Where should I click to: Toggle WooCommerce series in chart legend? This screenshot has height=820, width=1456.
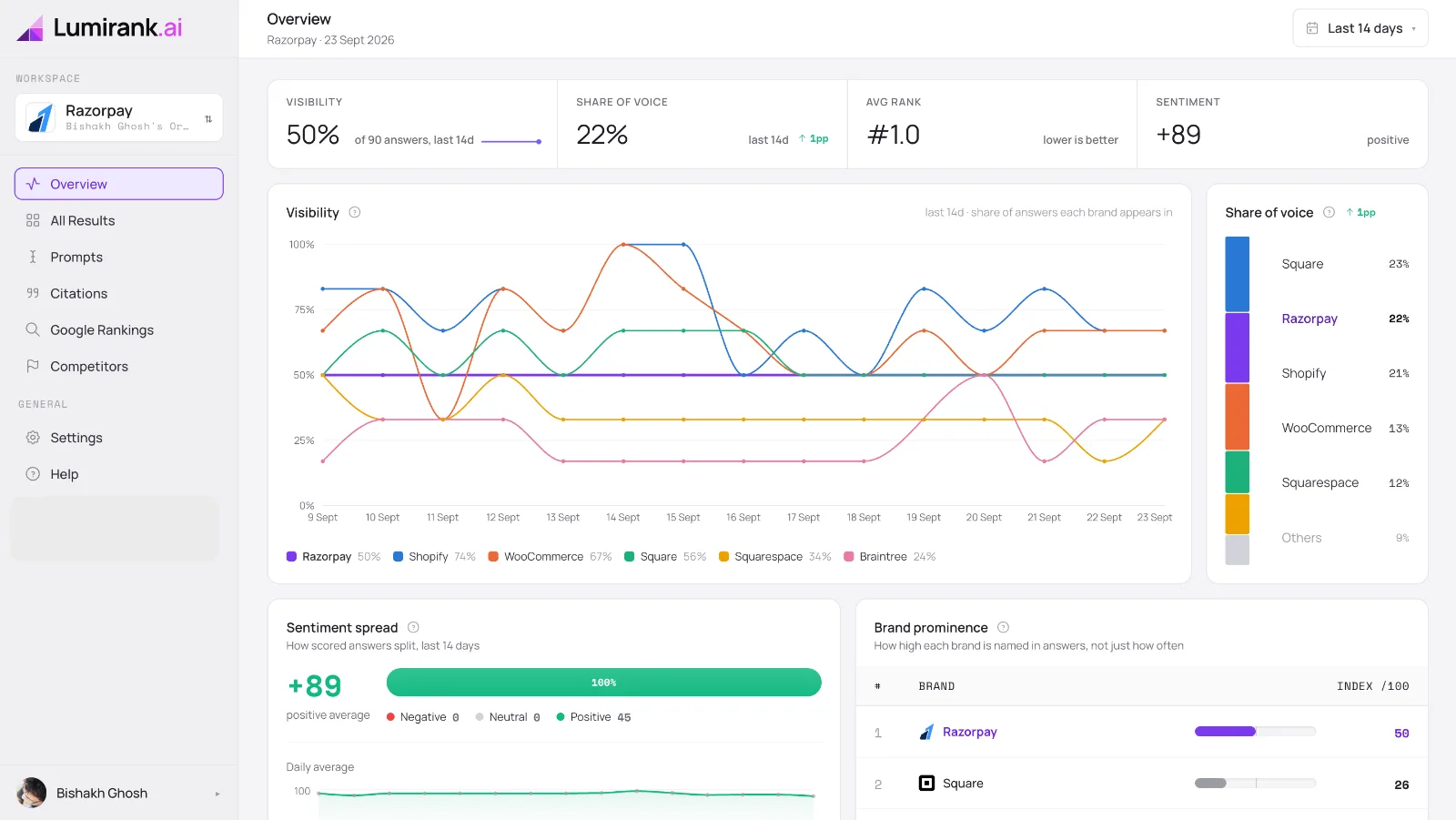(x=550, y=557)
